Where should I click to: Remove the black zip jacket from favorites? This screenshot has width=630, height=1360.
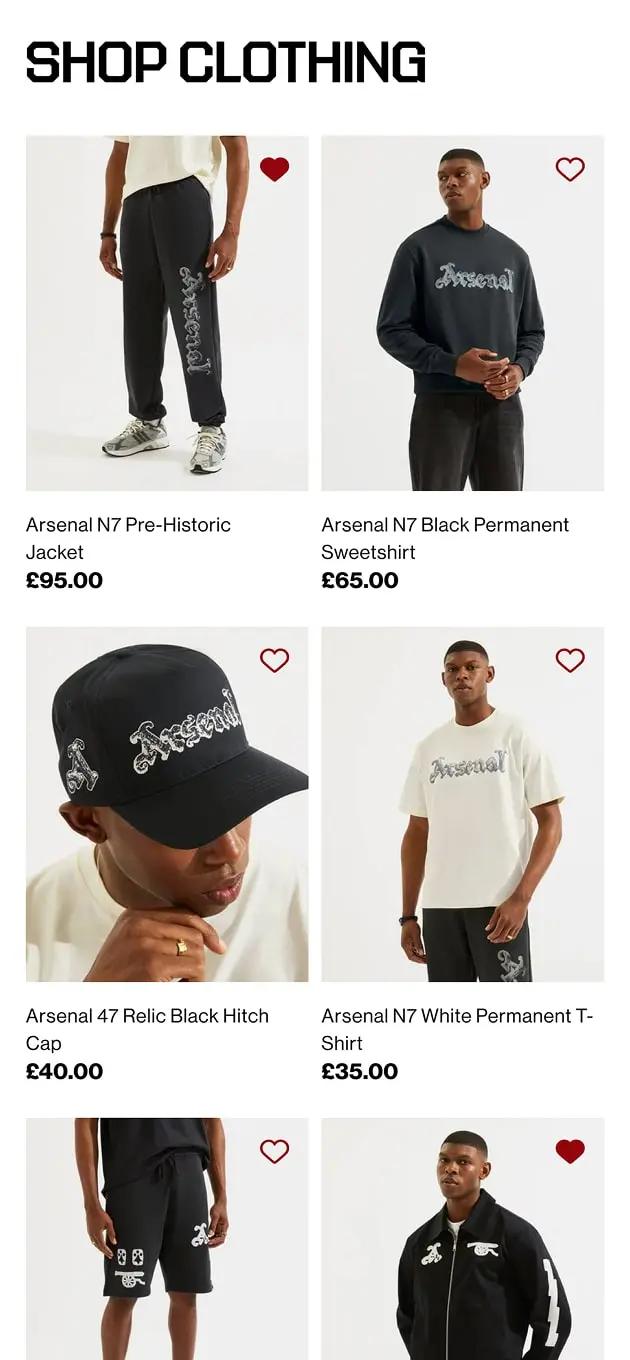570,1151
